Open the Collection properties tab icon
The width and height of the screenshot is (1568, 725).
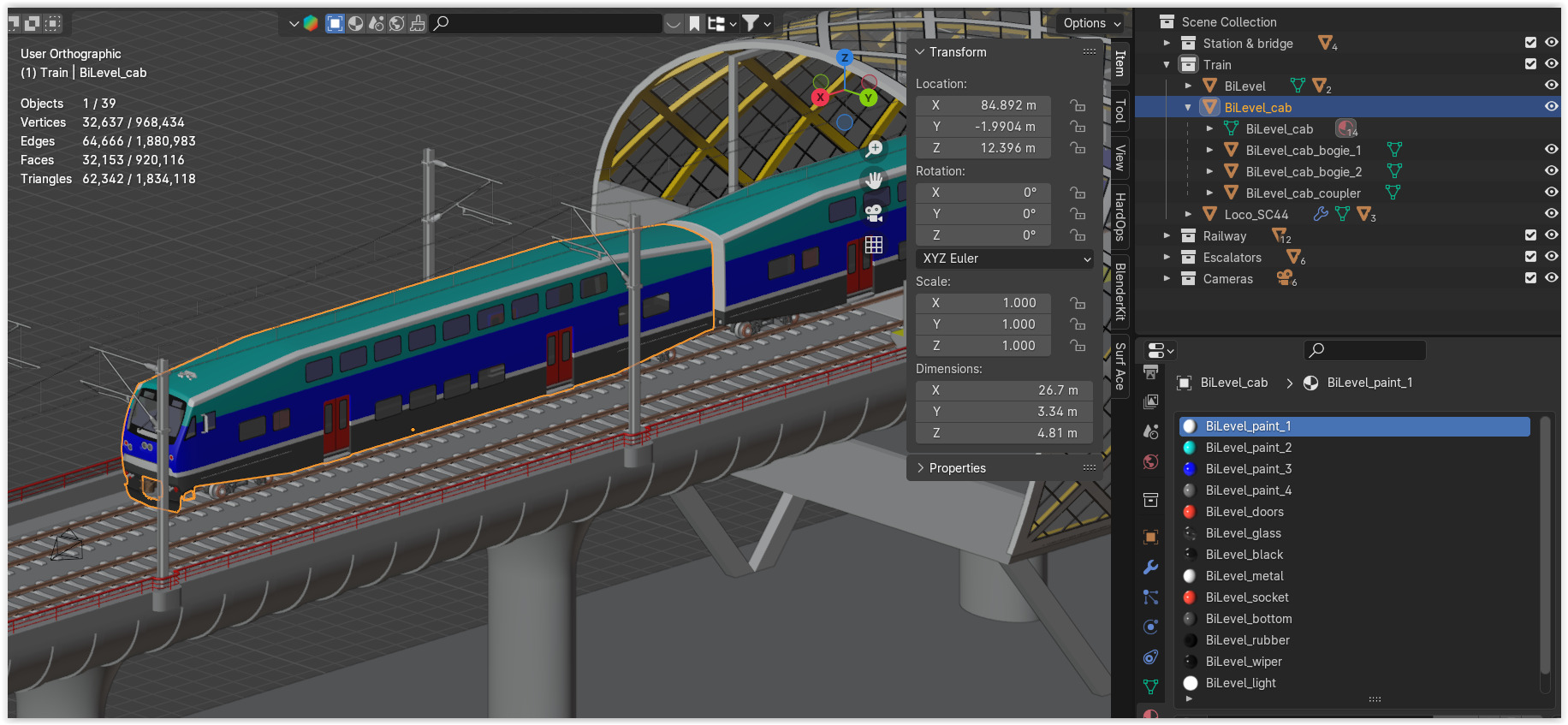pos(1151,500)
